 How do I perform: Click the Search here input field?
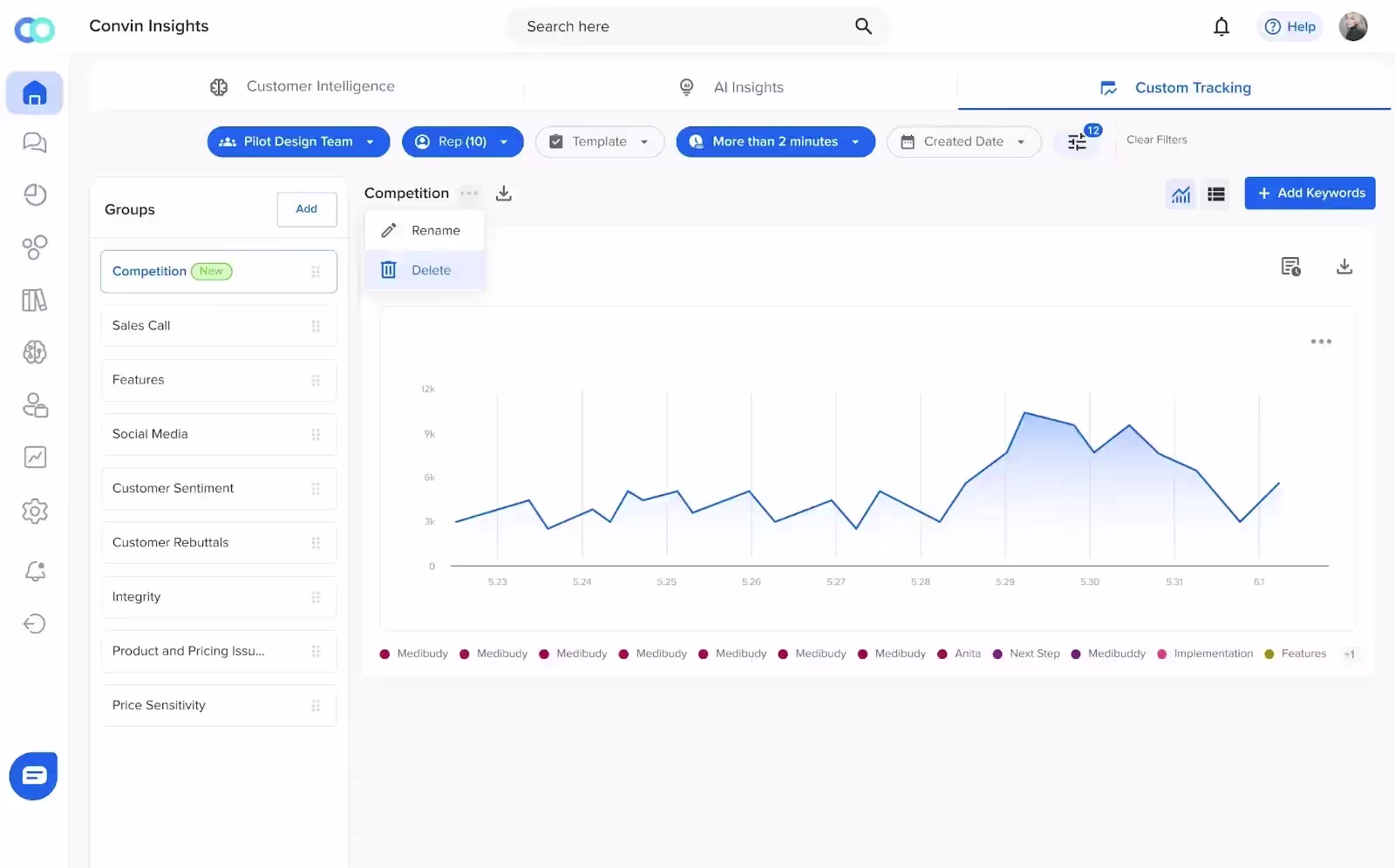click(x=680, y=26)
